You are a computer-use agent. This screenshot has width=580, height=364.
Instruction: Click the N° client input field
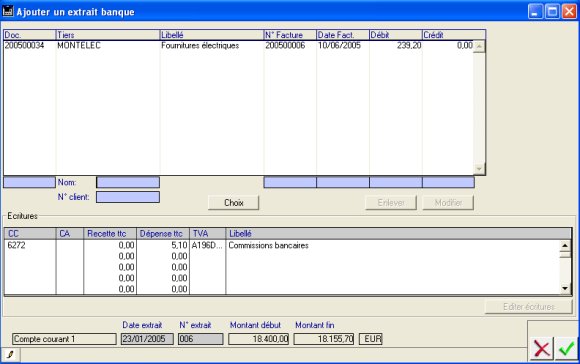[x=128, y=197]
